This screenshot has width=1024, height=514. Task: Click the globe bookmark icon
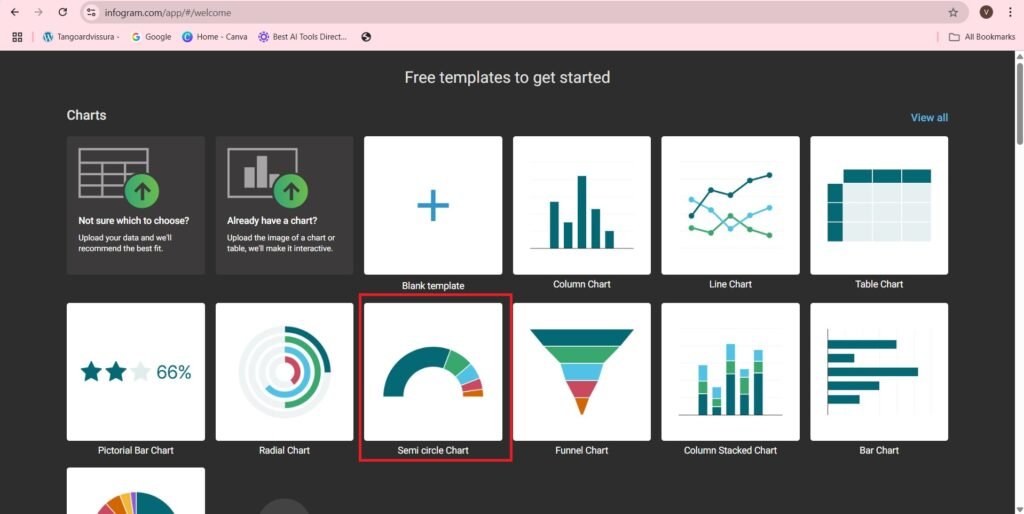click(366, 37)
